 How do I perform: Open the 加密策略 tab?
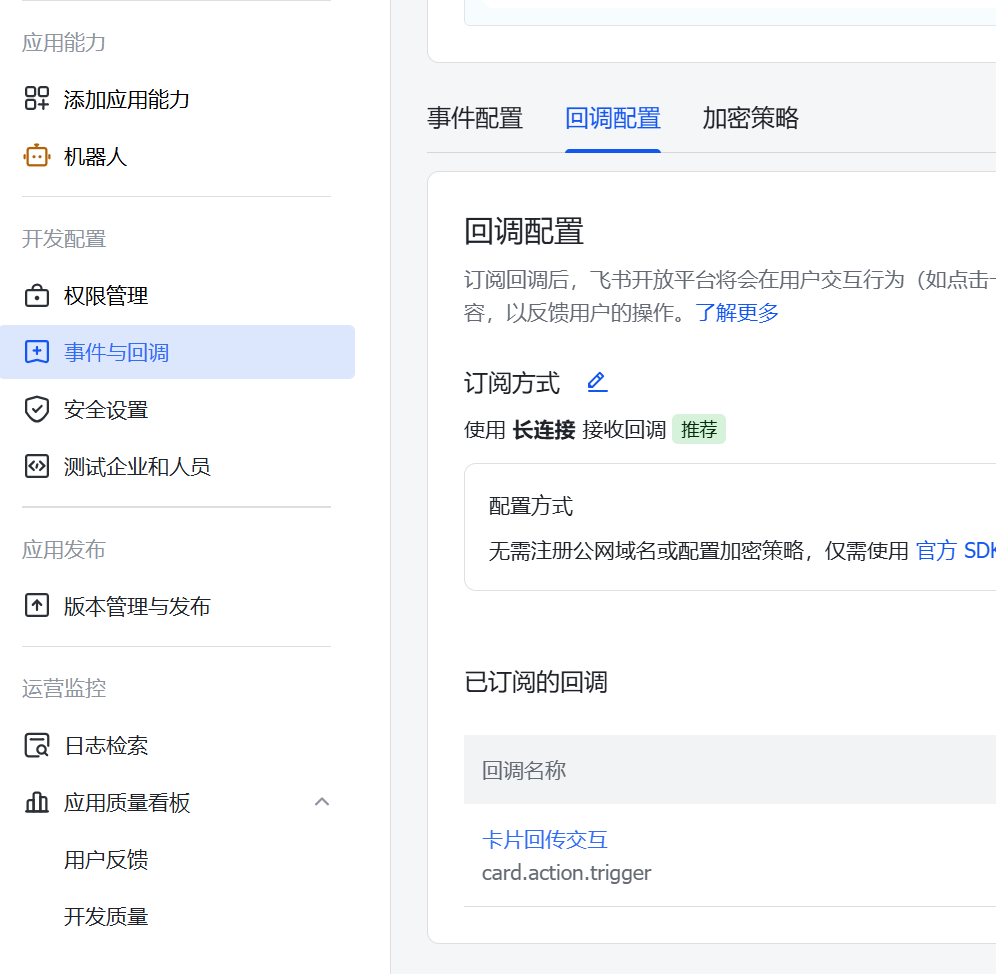coord(750,119)
